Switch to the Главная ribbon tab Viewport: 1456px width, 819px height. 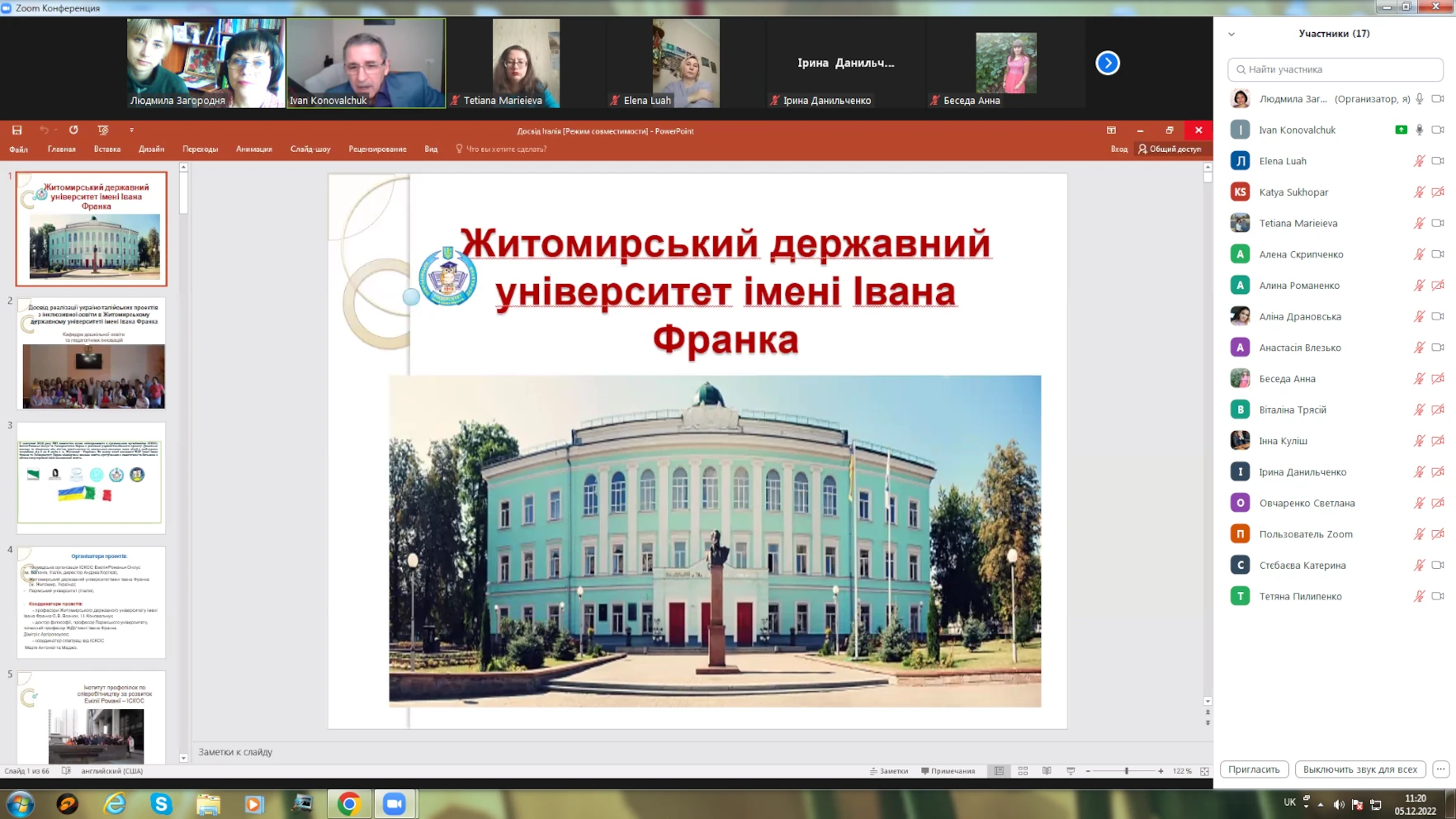pos(62,149)
